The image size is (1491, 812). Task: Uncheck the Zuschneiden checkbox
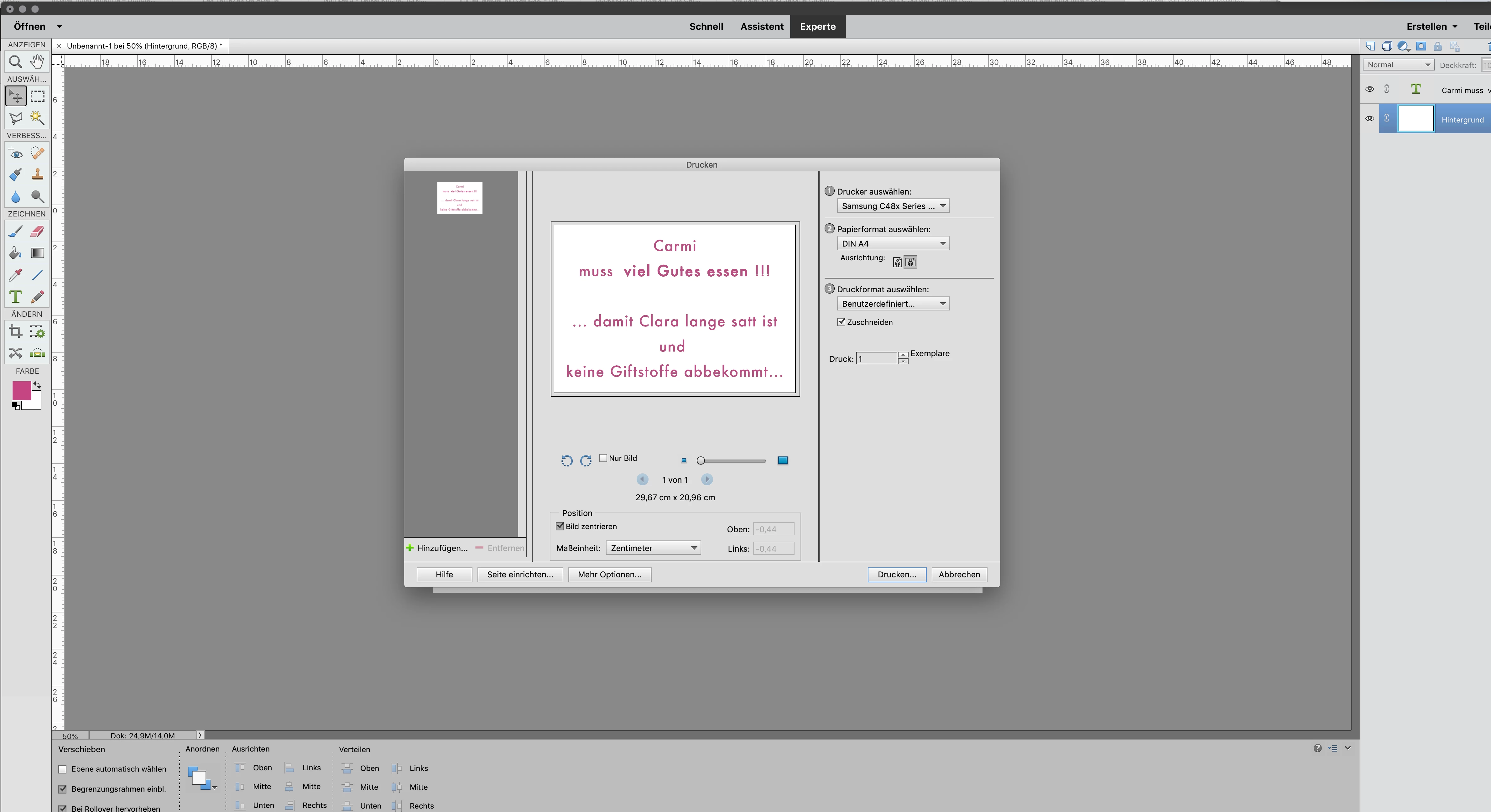pos(842,322)
